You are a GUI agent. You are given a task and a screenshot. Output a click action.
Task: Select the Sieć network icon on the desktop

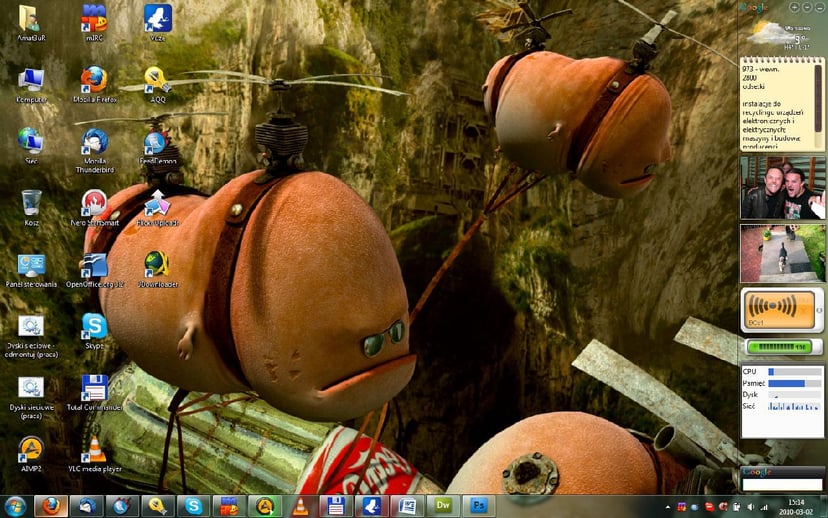tap(31, 146)
